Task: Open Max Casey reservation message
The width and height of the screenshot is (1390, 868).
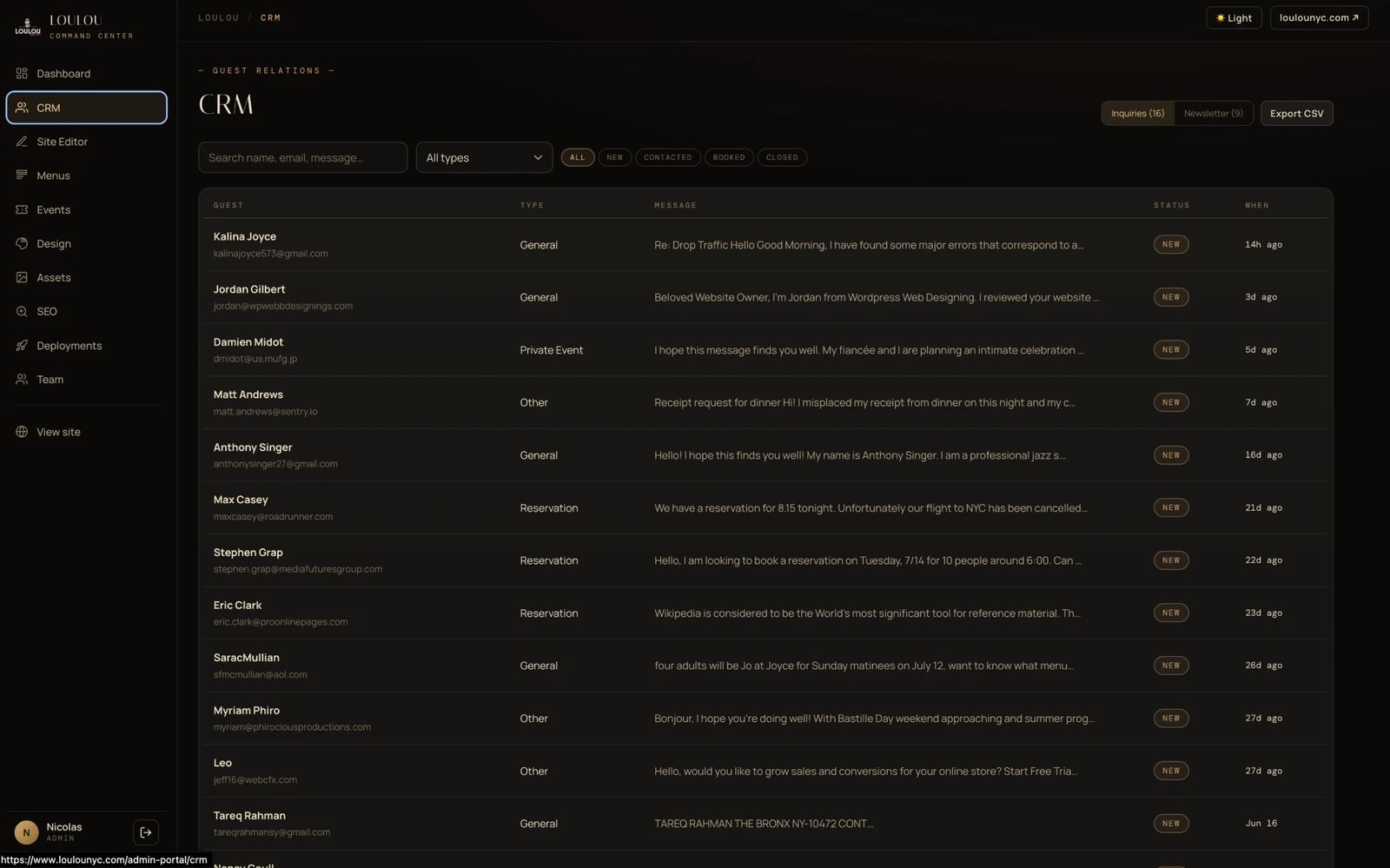Action: pos(870,507)
